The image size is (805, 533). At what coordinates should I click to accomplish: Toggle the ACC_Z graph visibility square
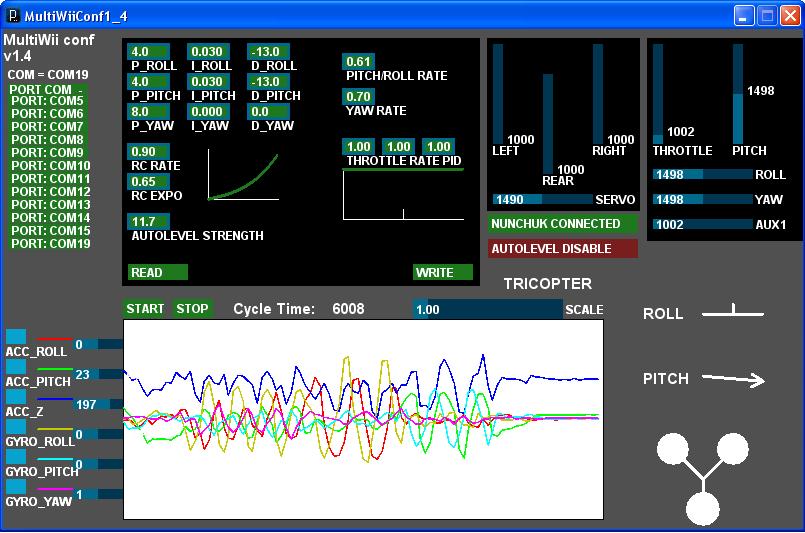[x=16, y=396]
